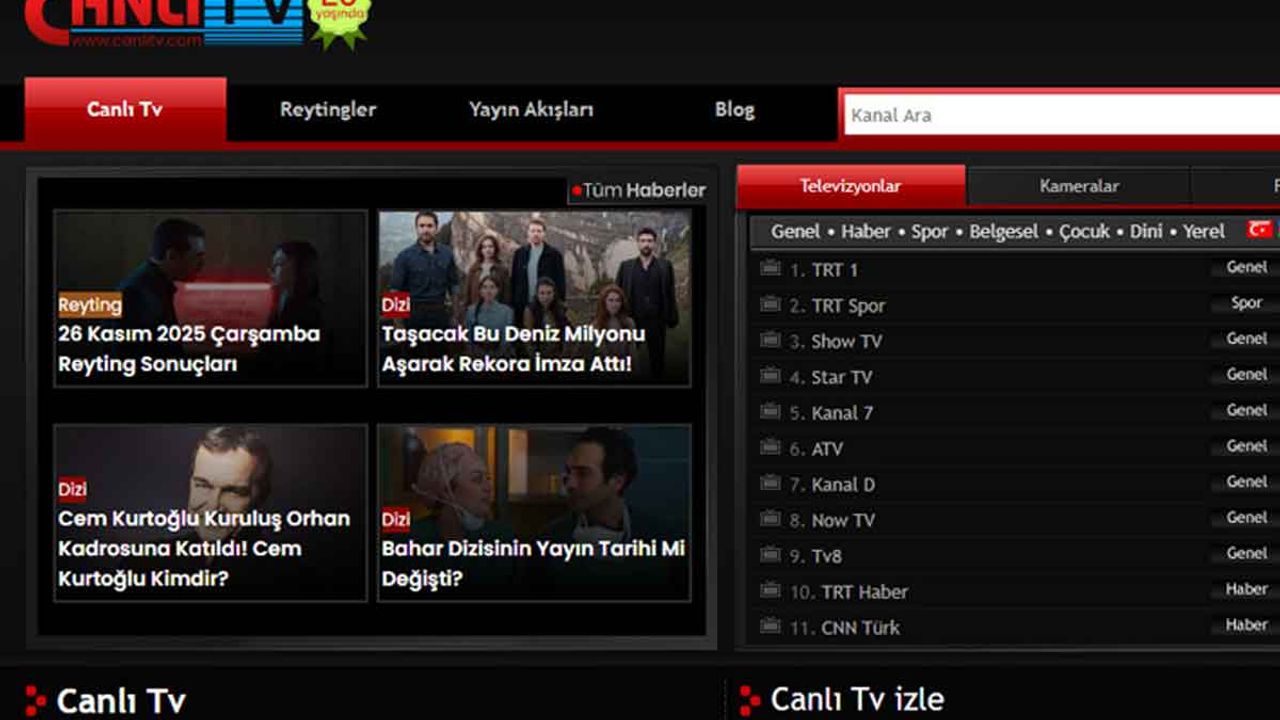1280x720 pixels.
Task: Click the TV icon next to CNN Türk
Action: pos(770,626)
